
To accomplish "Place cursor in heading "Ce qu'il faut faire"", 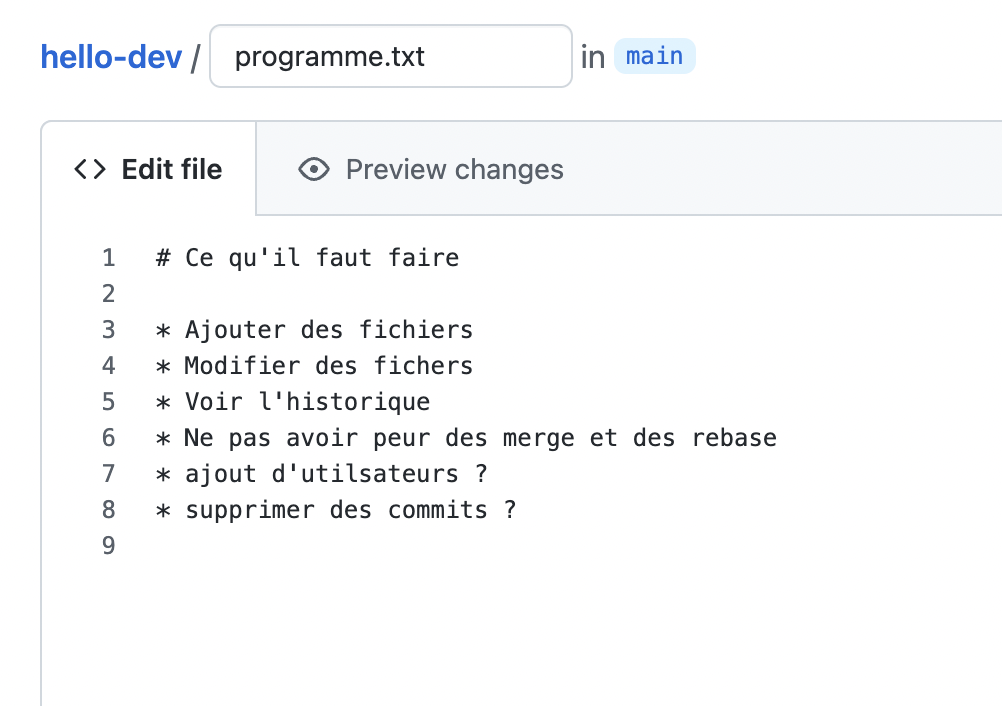I will 320,258.
